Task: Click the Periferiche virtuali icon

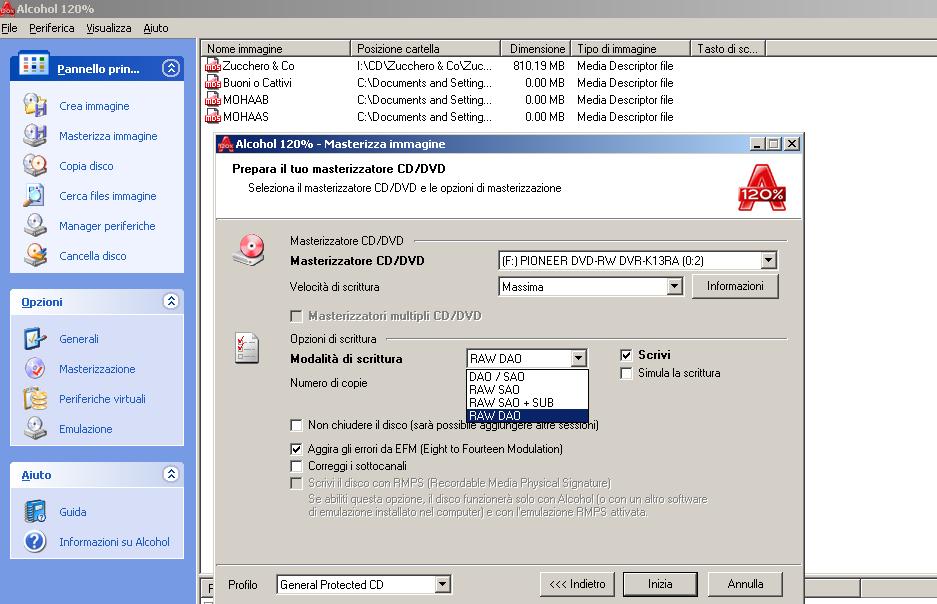Action: click(35, 398)
